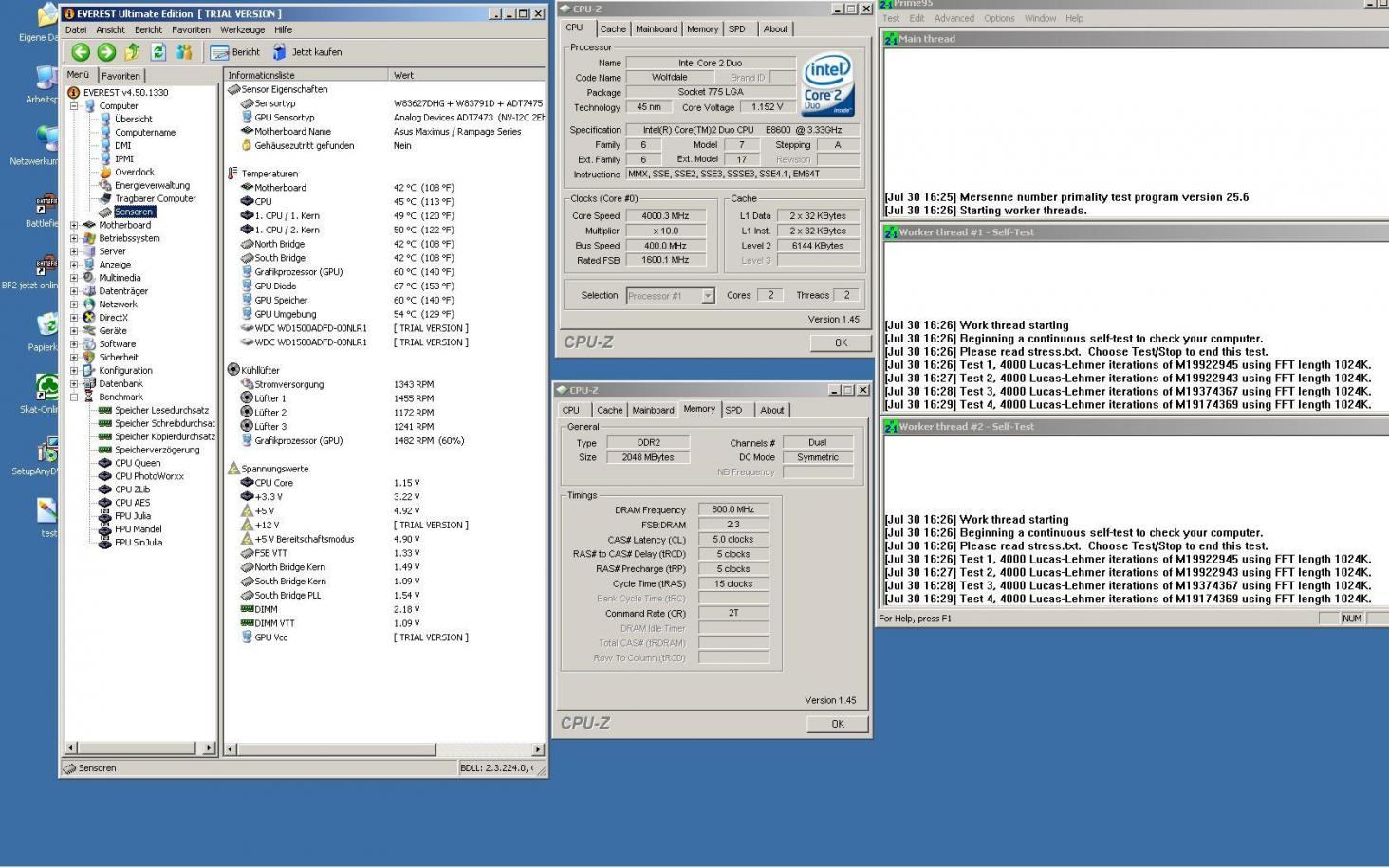Click the Informationsliste column header
The image size is (1389, 868).
[x=306, y=75]
